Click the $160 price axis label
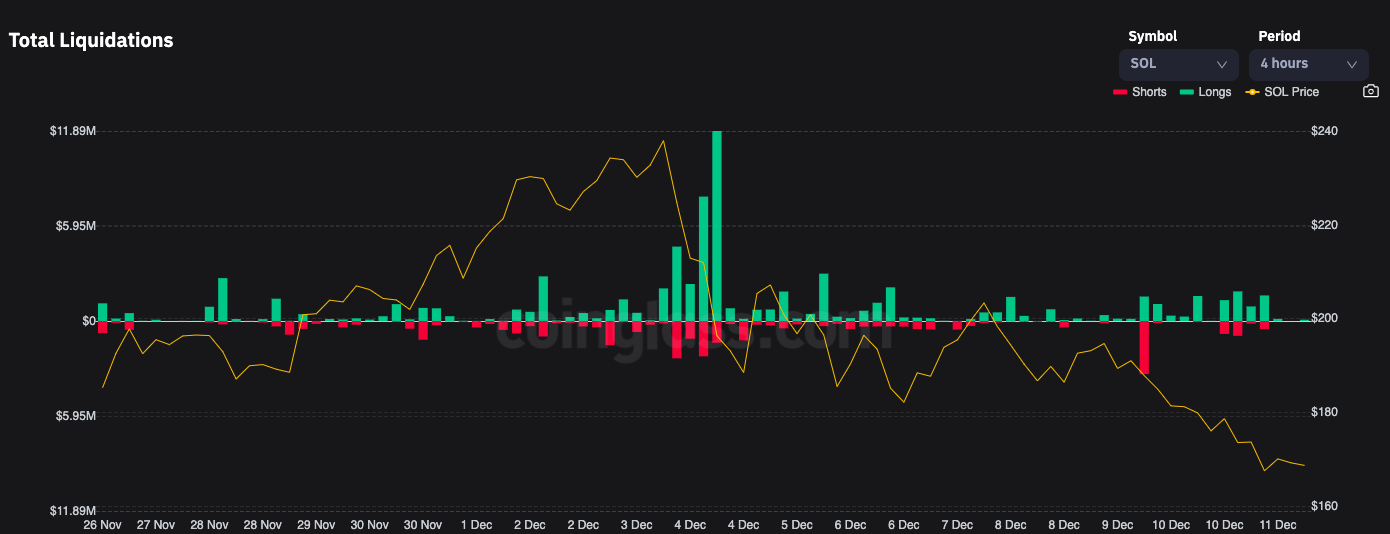Image resolution: width=1390 pixels, height=534 pixels. click(x=1324, y=507)
